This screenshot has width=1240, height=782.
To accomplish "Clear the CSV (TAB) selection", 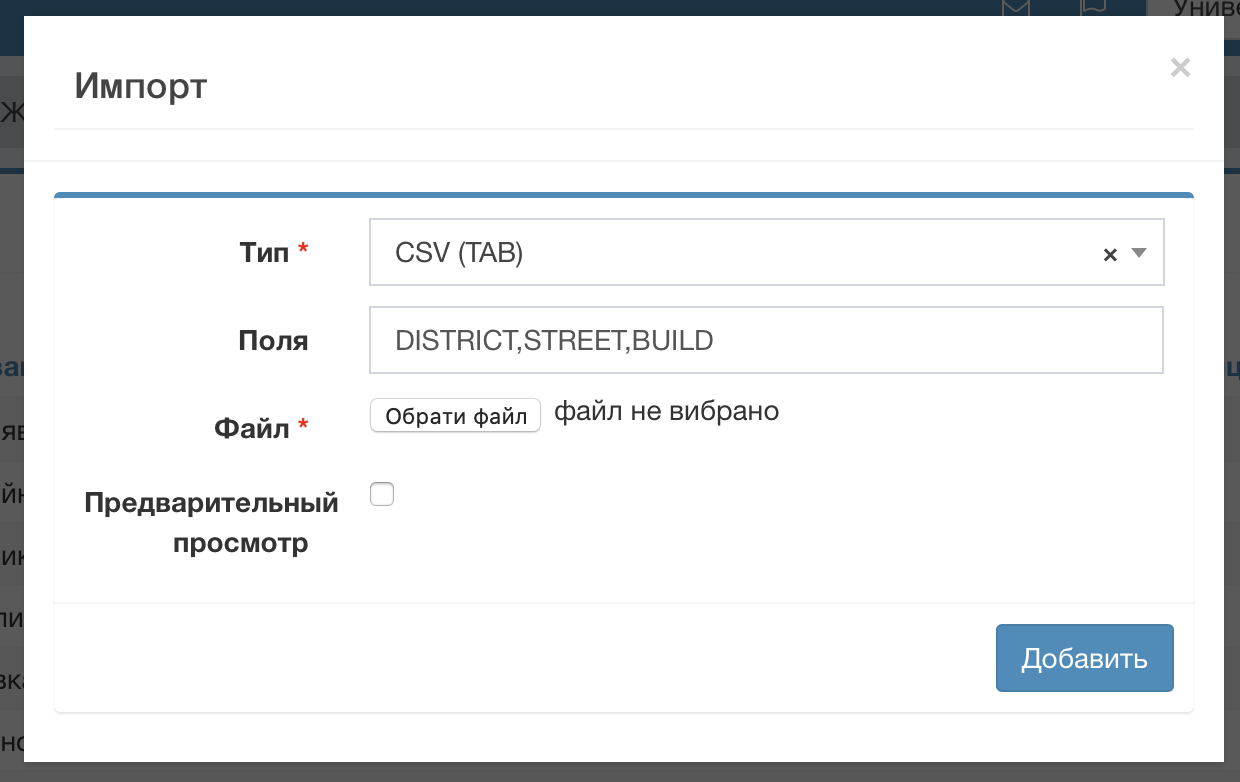I will (x=1109, y=255).
